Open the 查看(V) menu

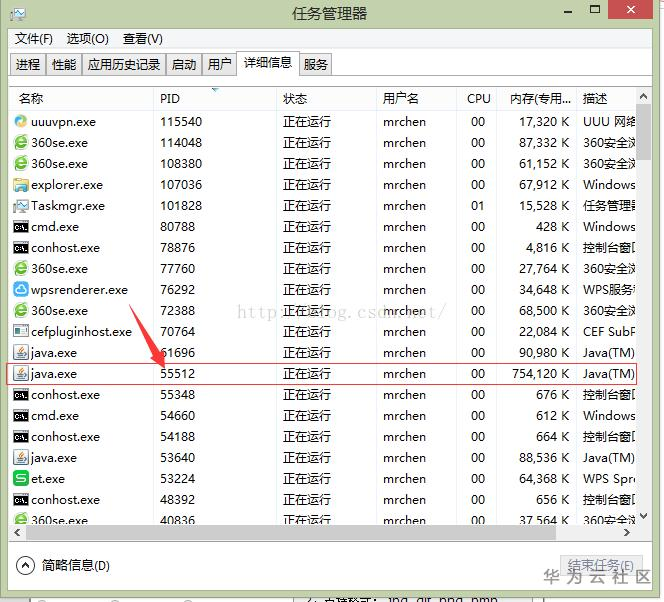143,39
